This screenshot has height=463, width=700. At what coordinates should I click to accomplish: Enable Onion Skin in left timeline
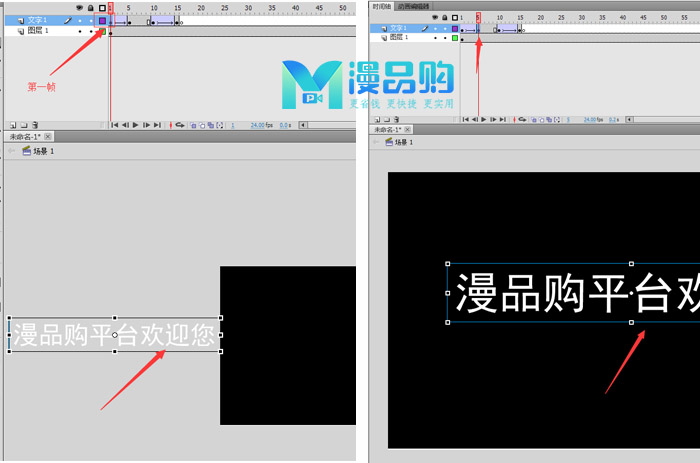tap(193, 125)
